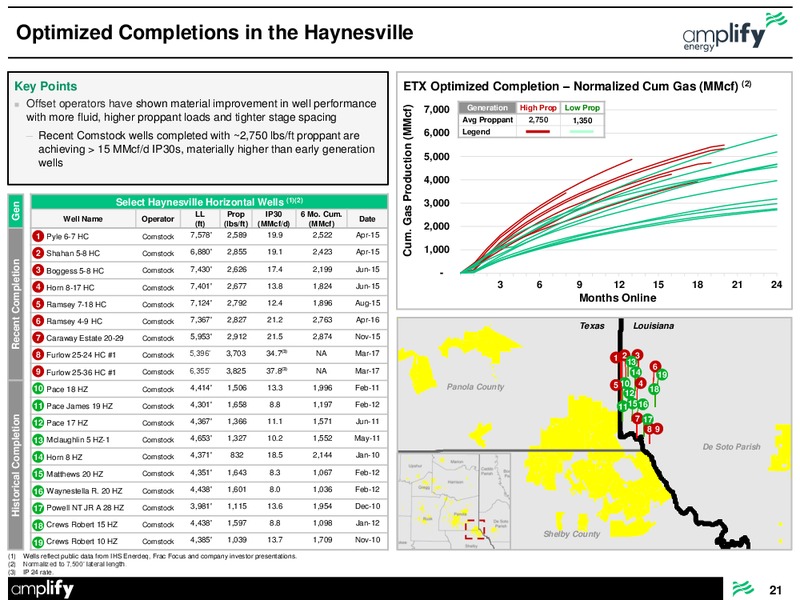Click the 'Panola County' map label

[x=475, y=387]
